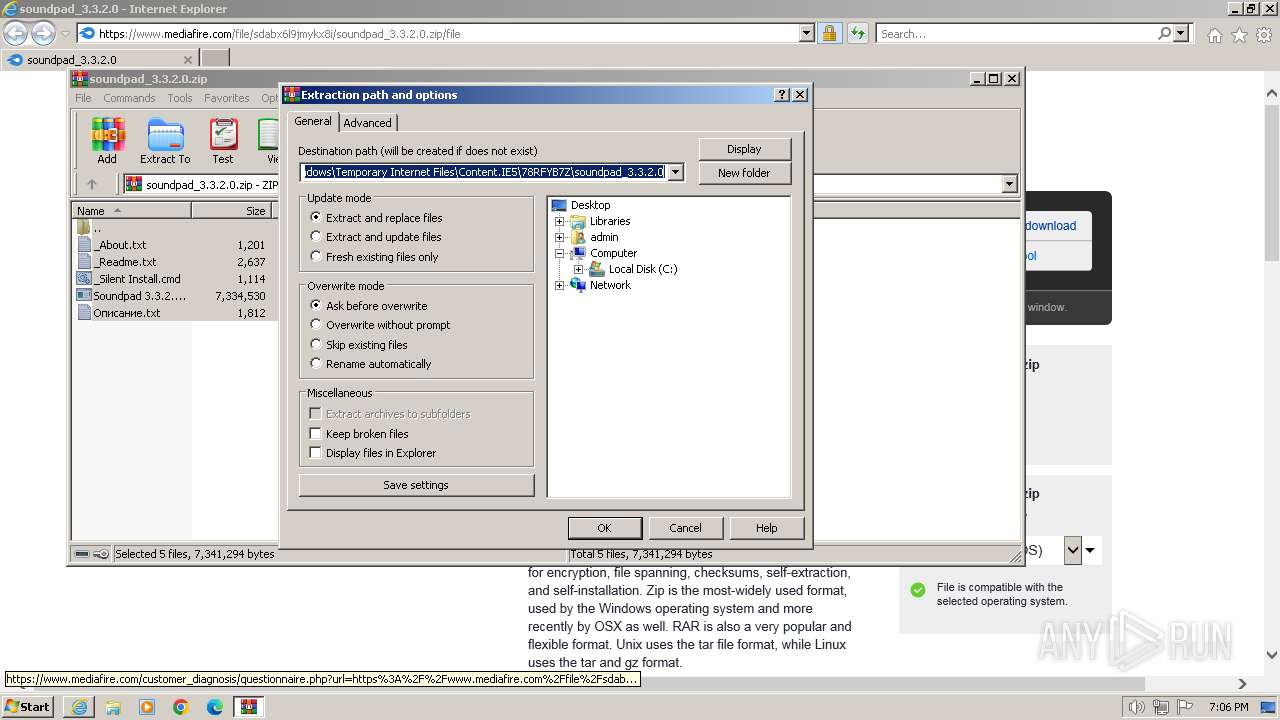Expand the Network tree node
The height and width of the screenshot is (720, 1280).
pos(560,285)
